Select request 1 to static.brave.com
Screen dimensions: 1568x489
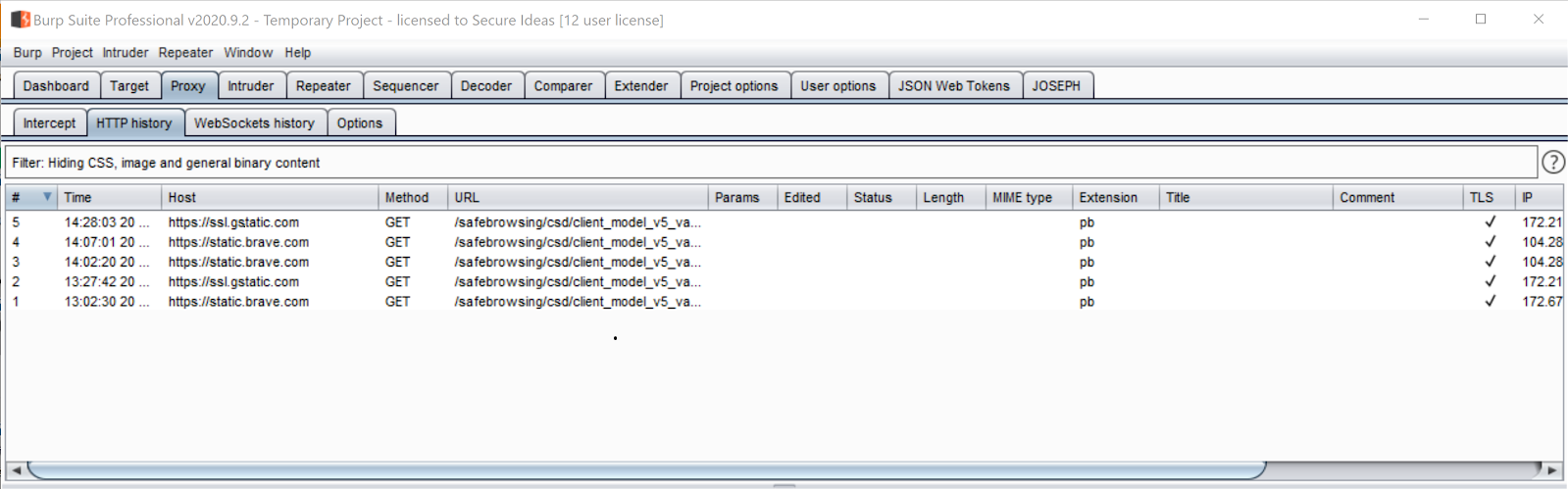pos(784,302)
